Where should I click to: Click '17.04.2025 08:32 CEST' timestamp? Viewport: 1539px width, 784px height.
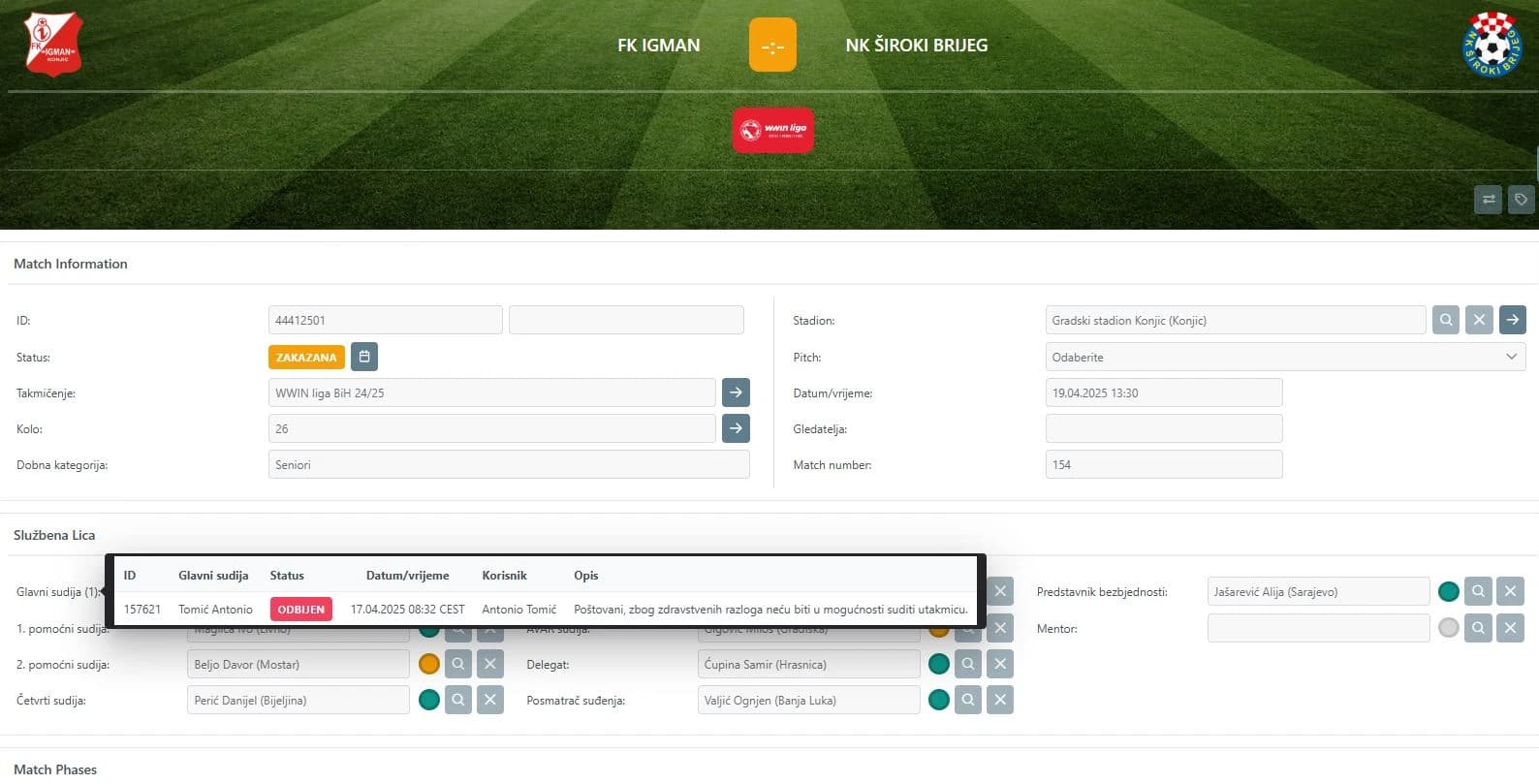[408, 610]
